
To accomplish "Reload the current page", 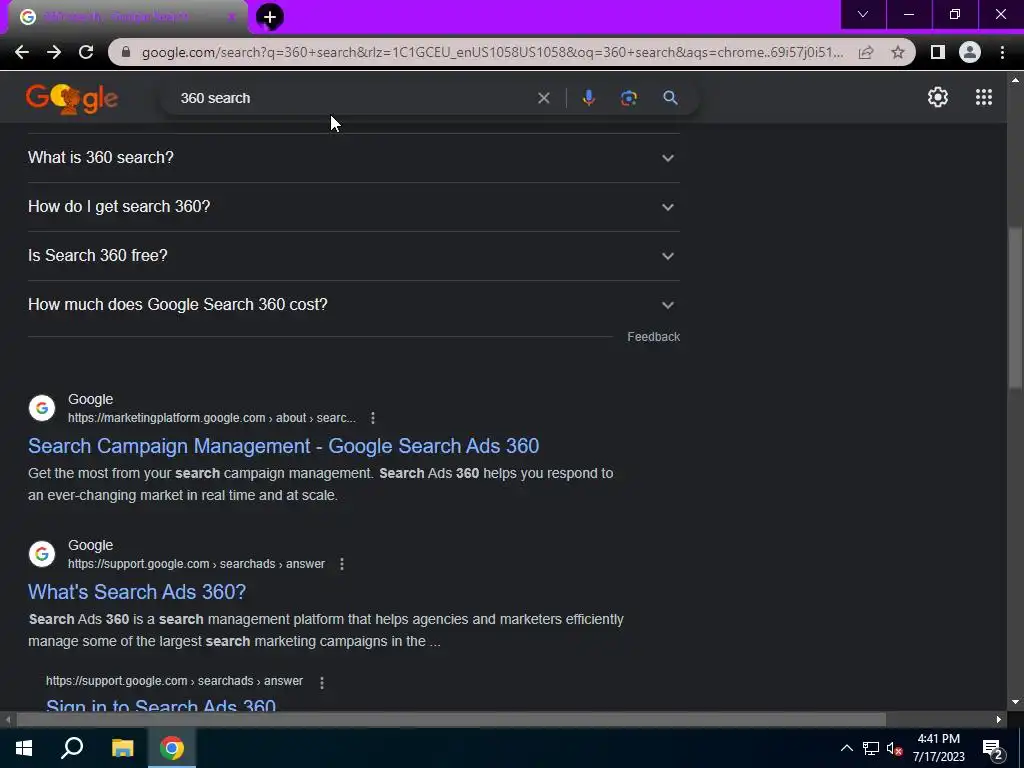I will tap(86, 52).
